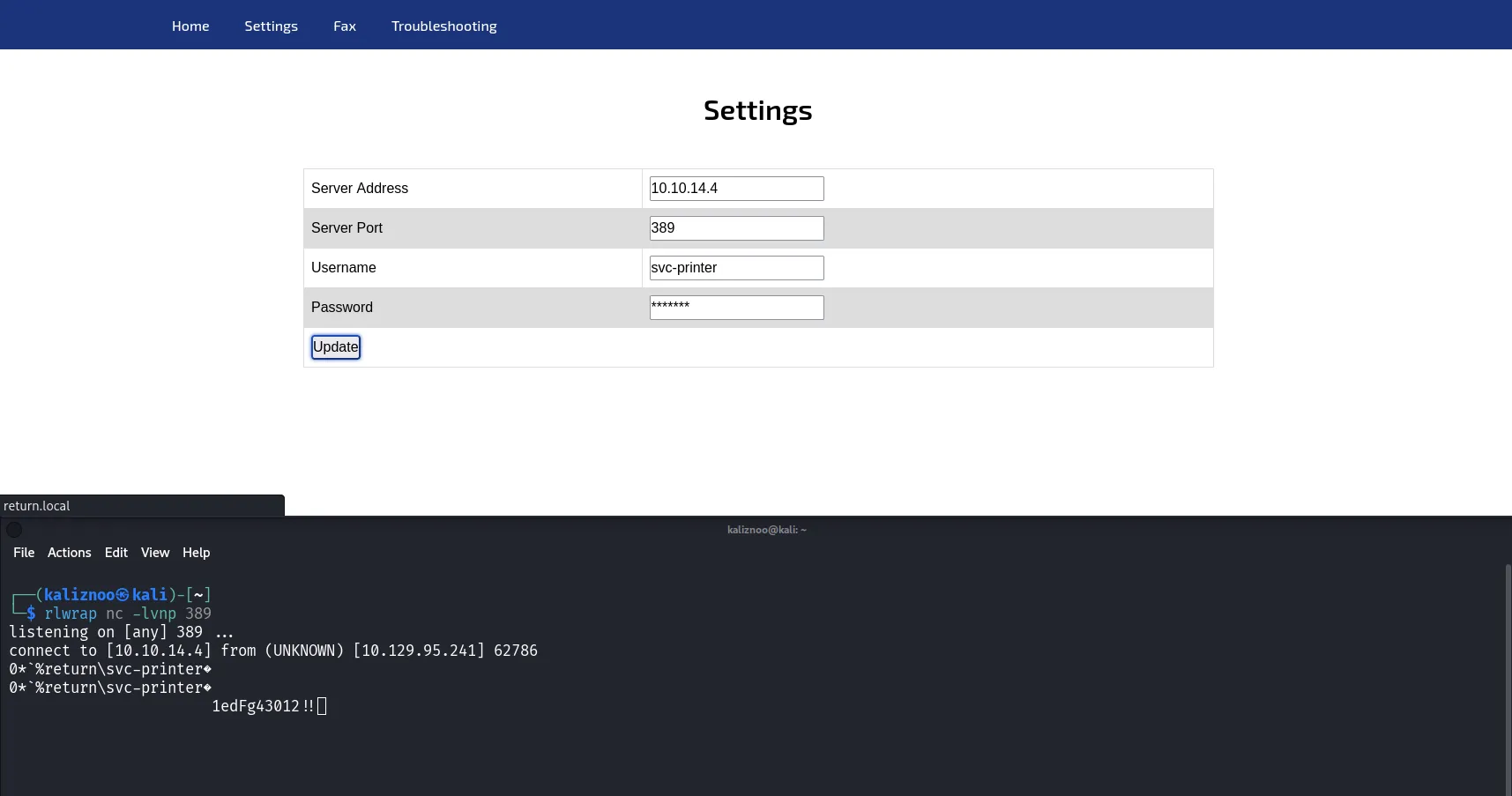This screenshot has width=1512, height=796.
Task: Click the terminal title 'kaliznoo@kali: ~'
Action: pos(767,530)
